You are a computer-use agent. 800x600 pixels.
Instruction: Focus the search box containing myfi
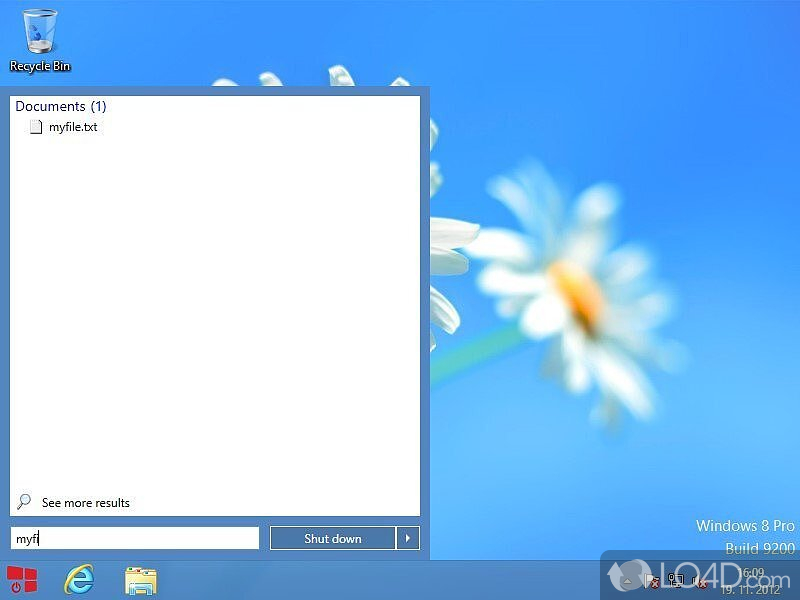pos(135,538)
